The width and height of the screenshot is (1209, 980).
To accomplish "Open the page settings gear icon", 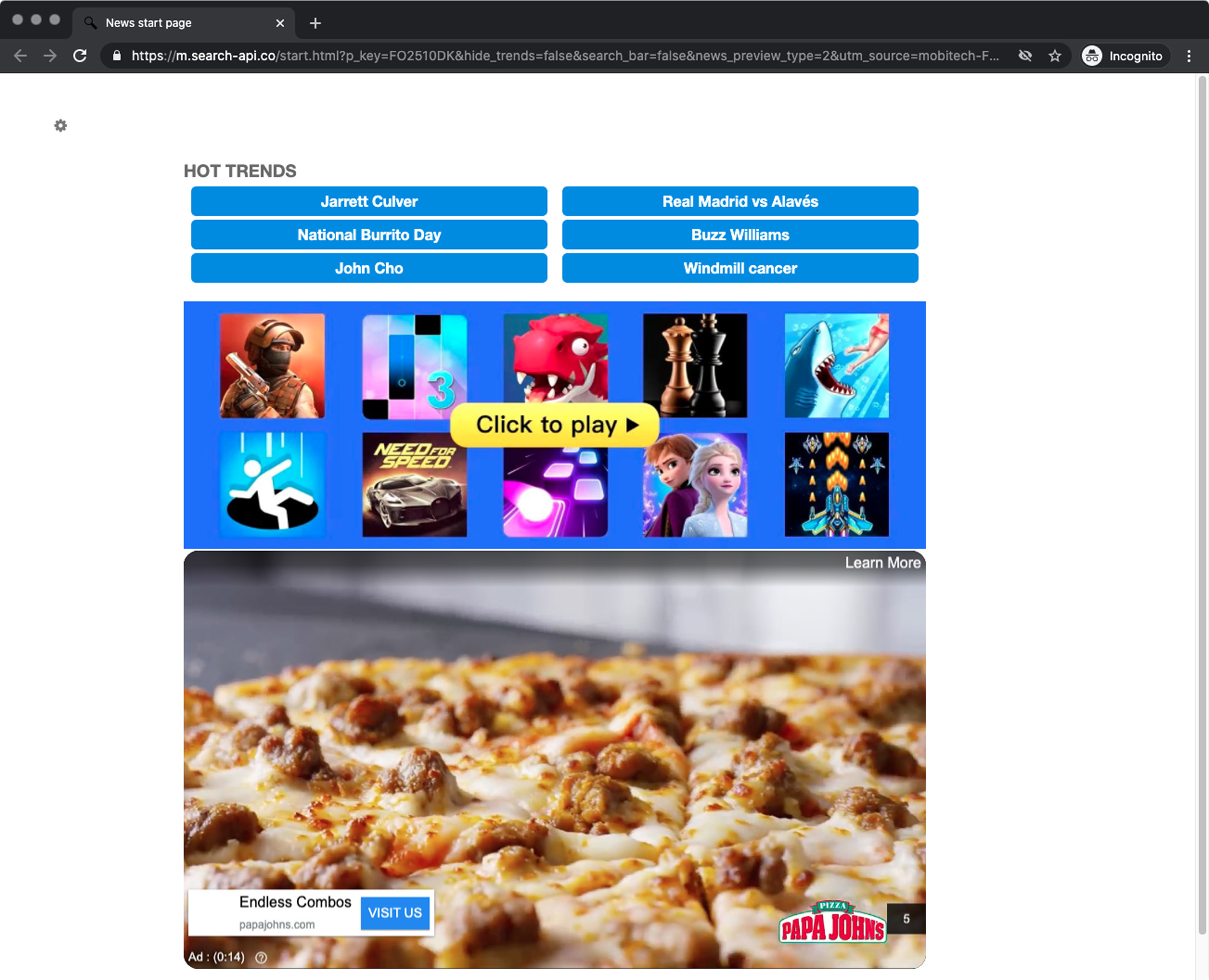I will pos(60,126).
